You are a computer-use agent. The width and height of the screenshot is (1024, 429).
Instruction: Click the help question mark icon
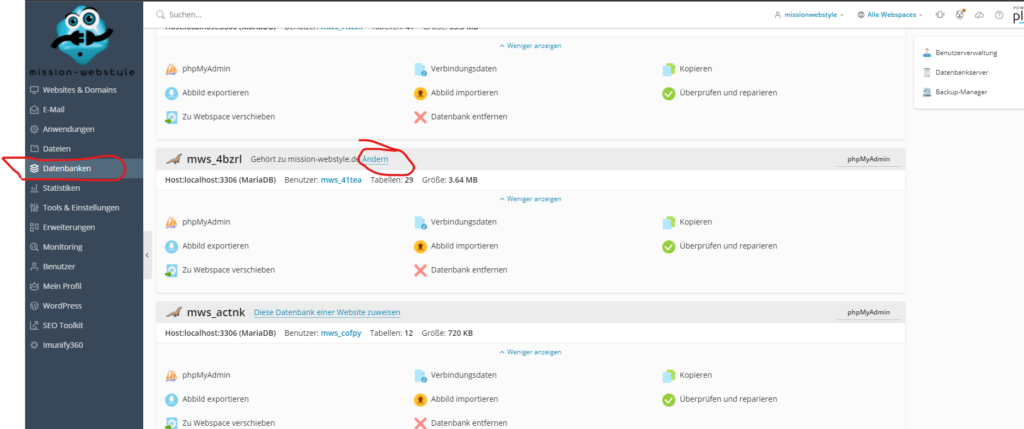coord(998,15)
